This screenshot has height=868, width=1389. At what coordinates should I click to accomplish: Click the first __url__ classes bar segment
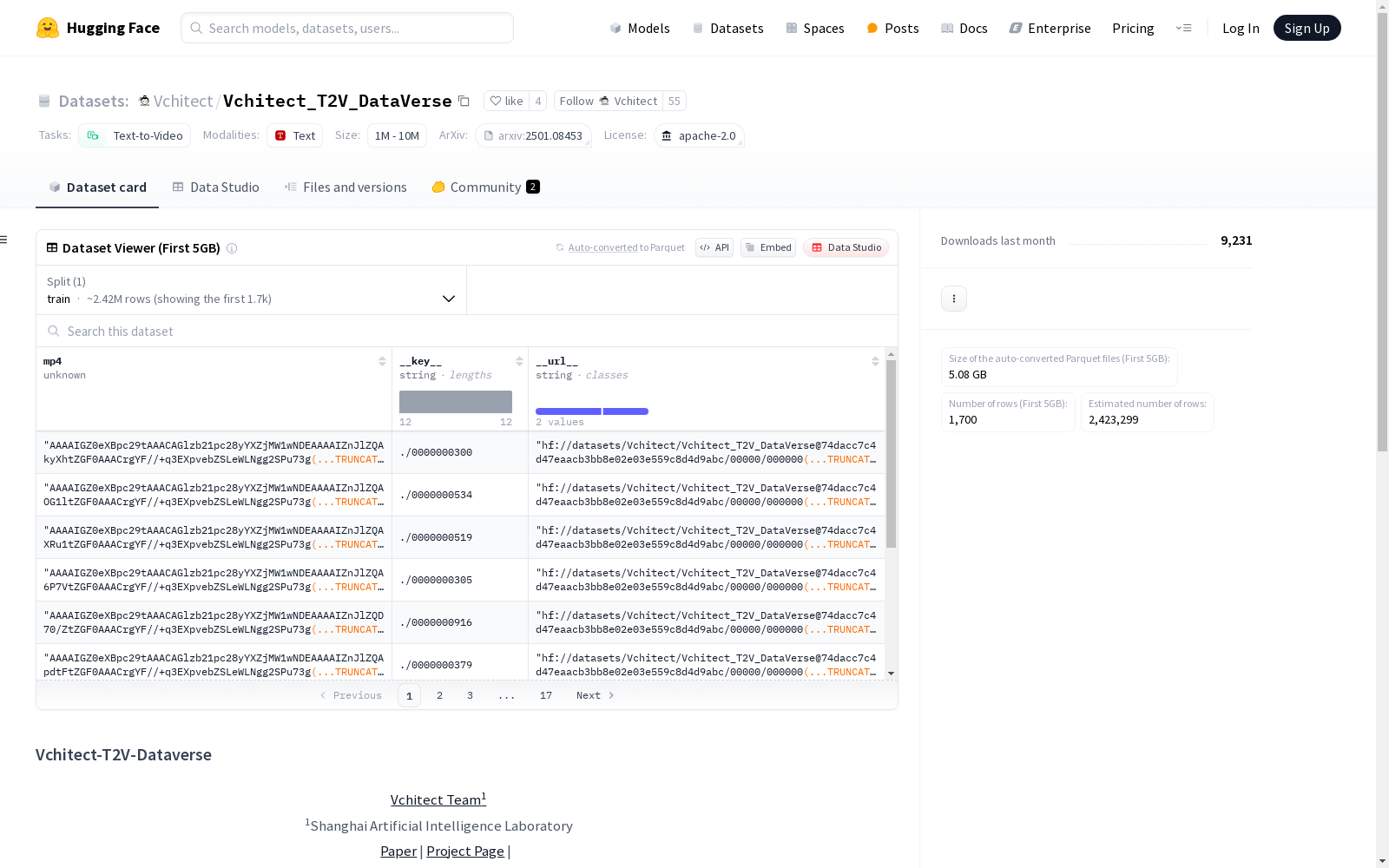click(569, 411)
